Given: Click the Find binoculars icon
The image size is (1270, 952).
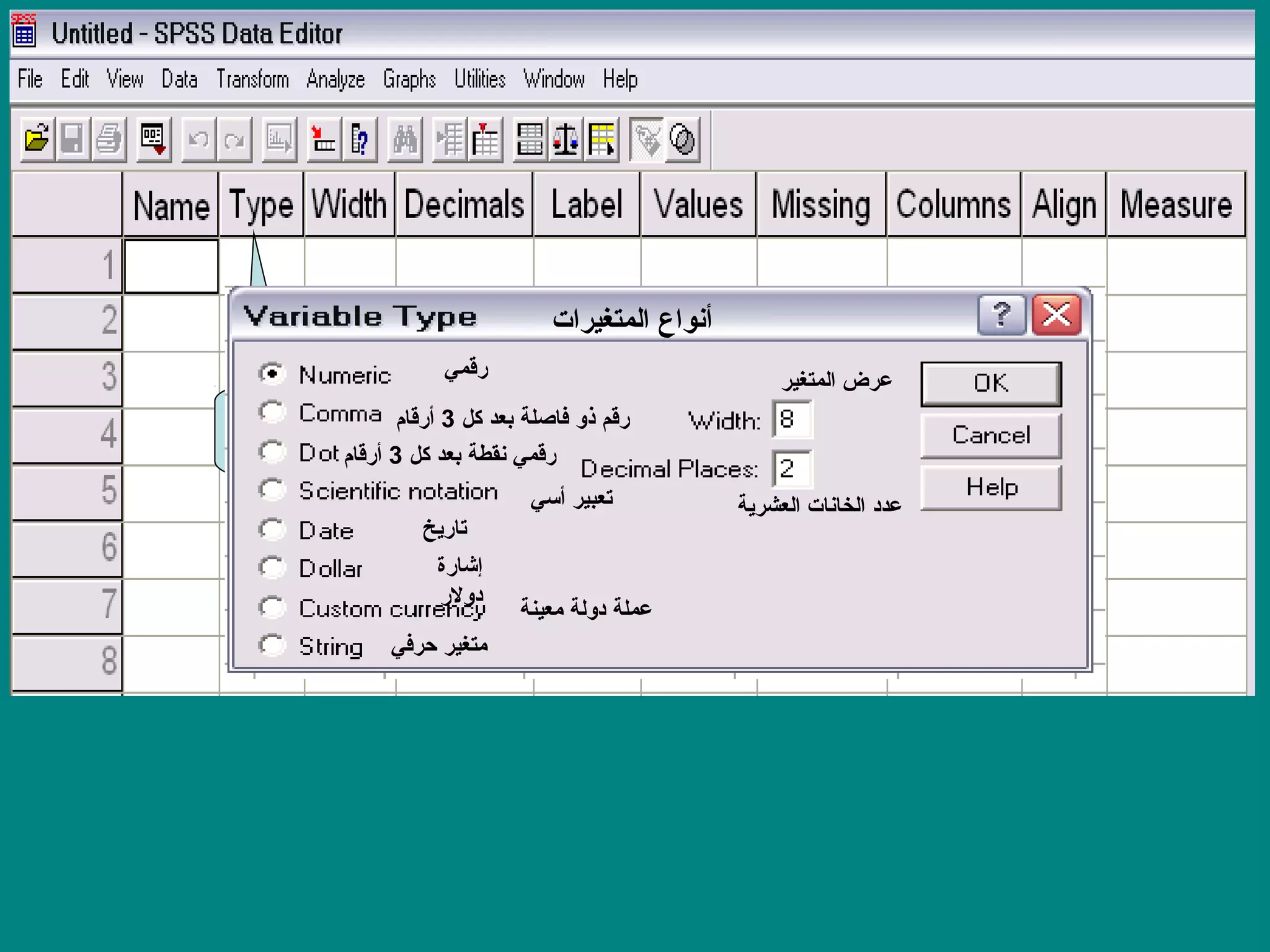Looking at the screenshot, I should coord(405,139).
